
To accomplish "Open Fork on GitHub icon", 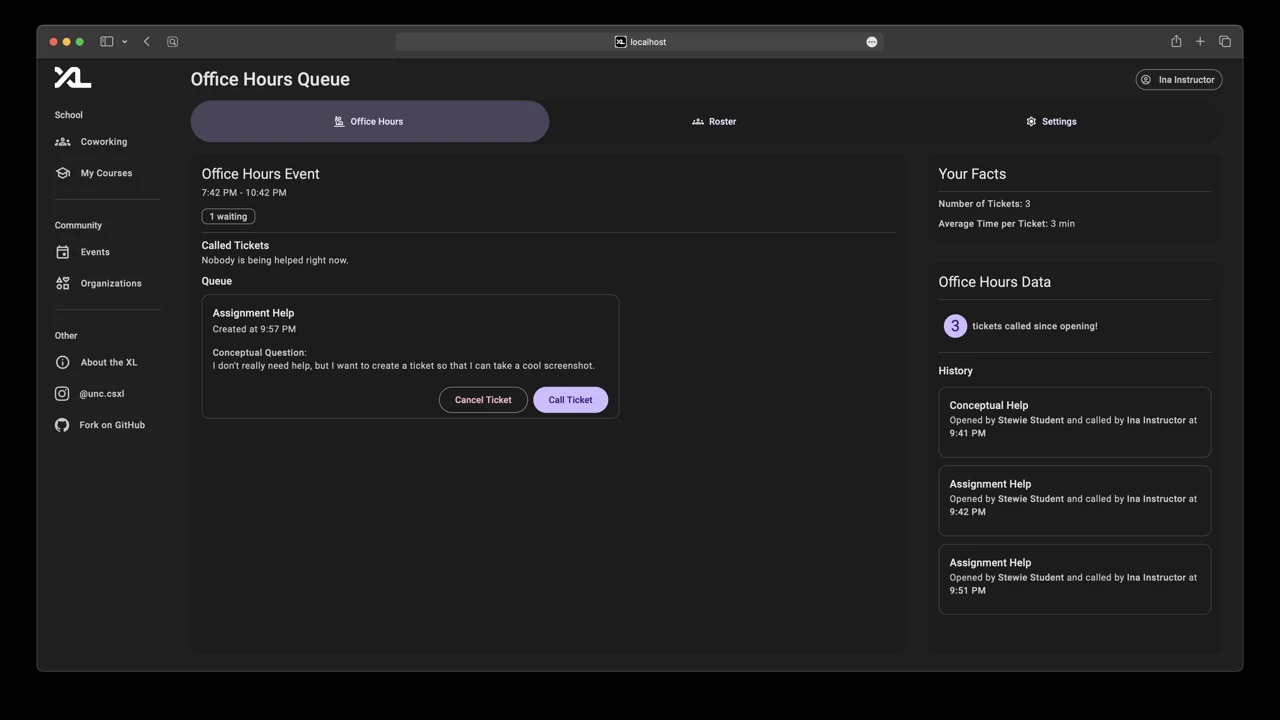I will click(62, 425).
